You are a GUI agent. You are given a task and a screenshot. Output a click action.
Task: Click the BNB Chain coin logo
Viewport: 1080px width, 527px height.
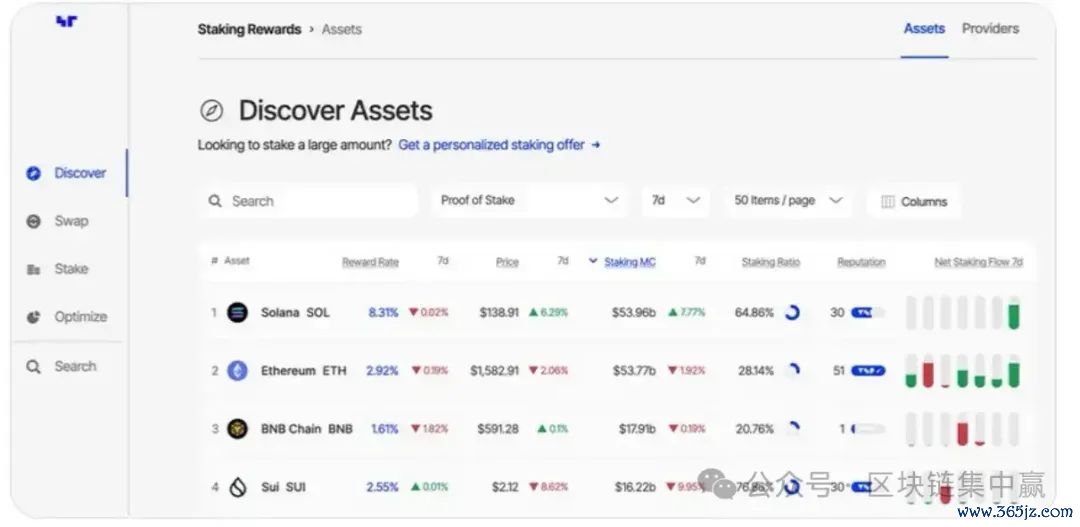click(238, 428)
